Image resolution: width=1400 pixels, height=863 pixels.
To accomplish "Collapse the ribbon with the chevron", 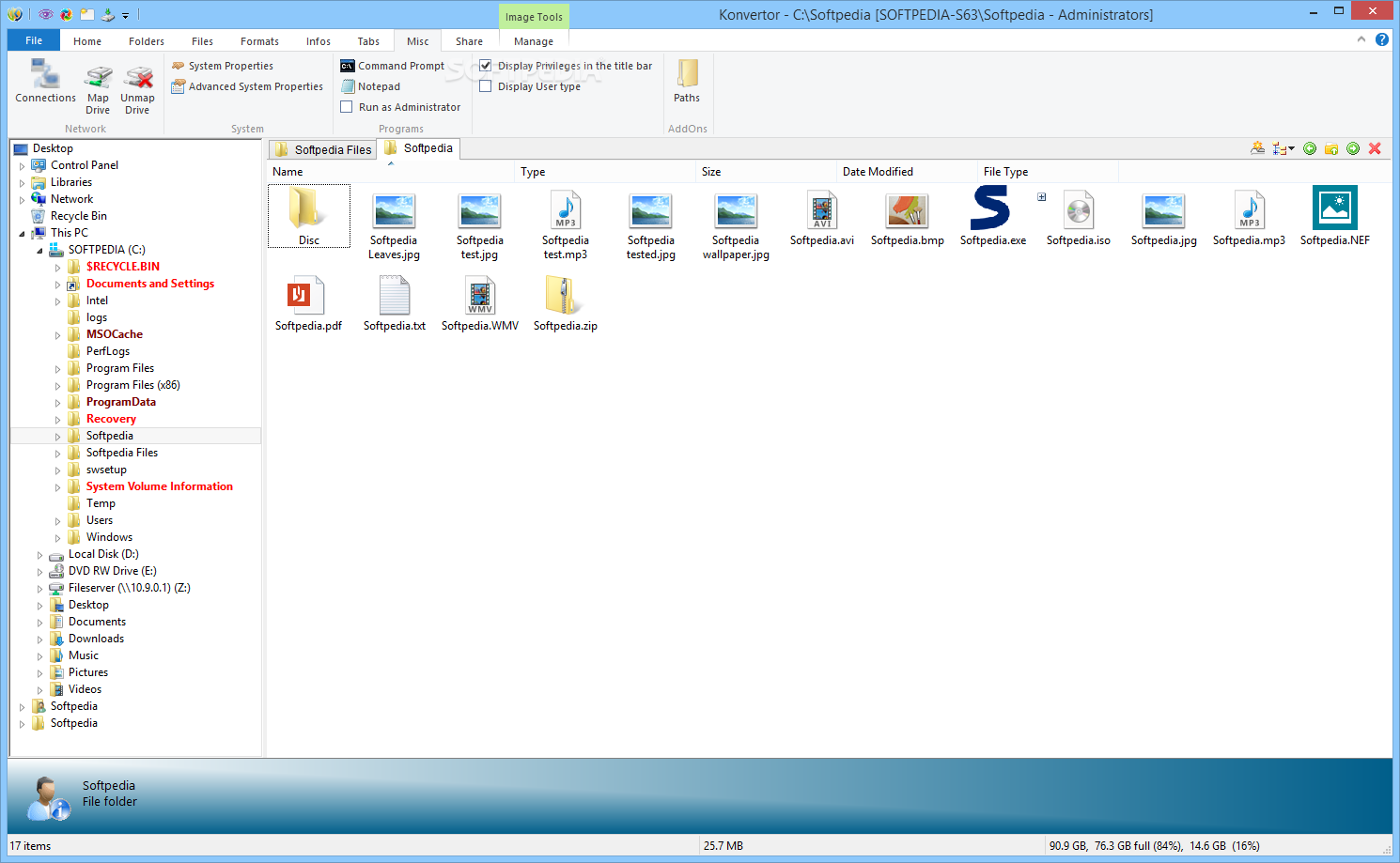I will [1361, 39].
